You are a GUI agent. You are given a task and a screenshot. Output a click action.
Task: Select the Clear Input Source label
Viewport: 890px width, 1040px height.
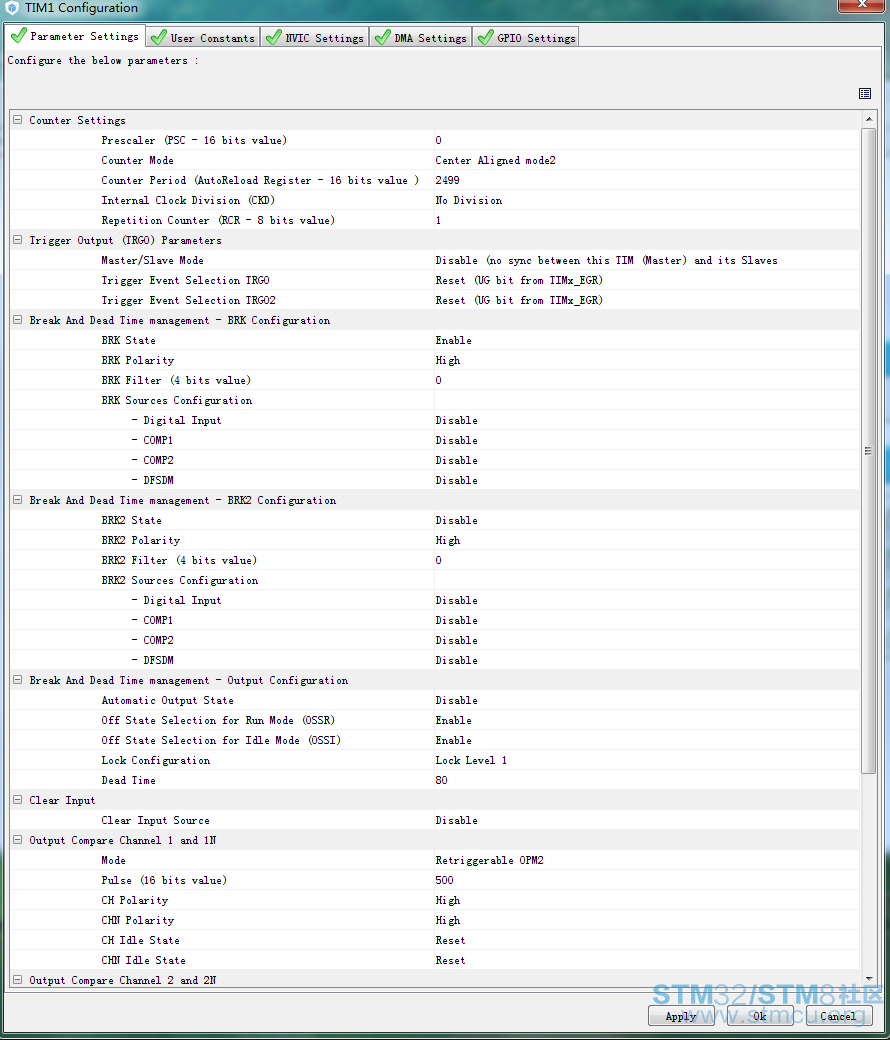coord(155,820)
